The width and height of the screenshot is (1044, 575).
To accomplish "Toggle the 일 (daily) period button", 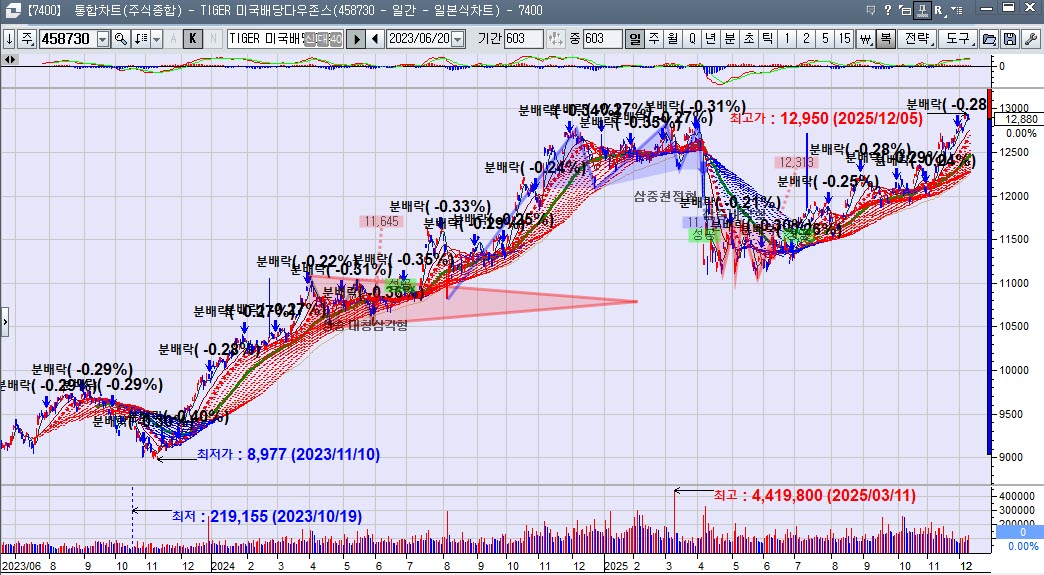I will point(635,39).
